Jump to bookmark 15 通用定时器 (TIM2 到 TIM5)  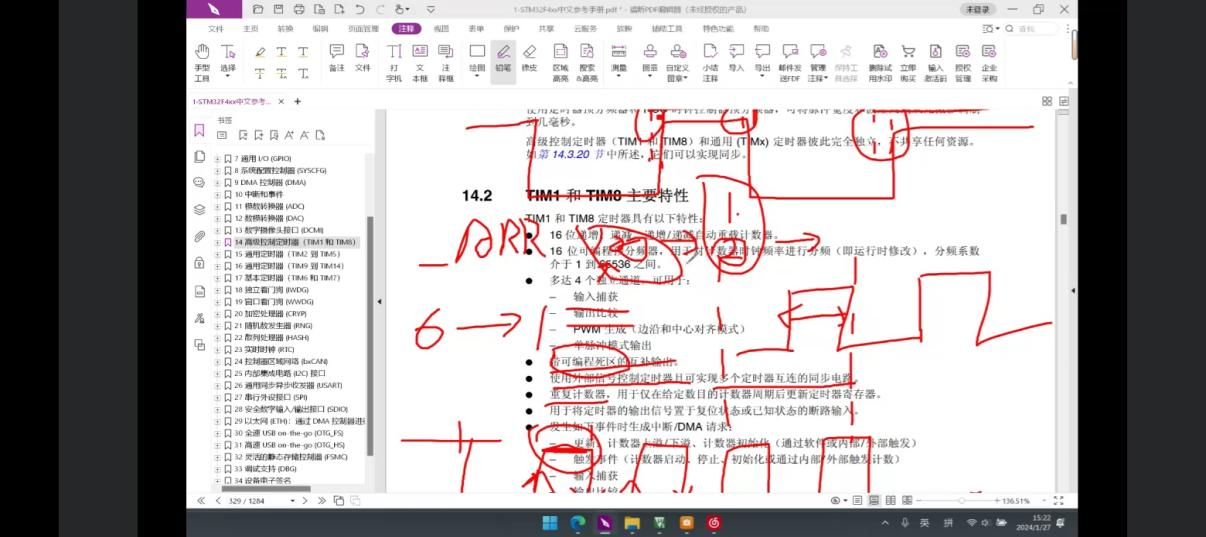pyautogui.click(x=286, y=254)
